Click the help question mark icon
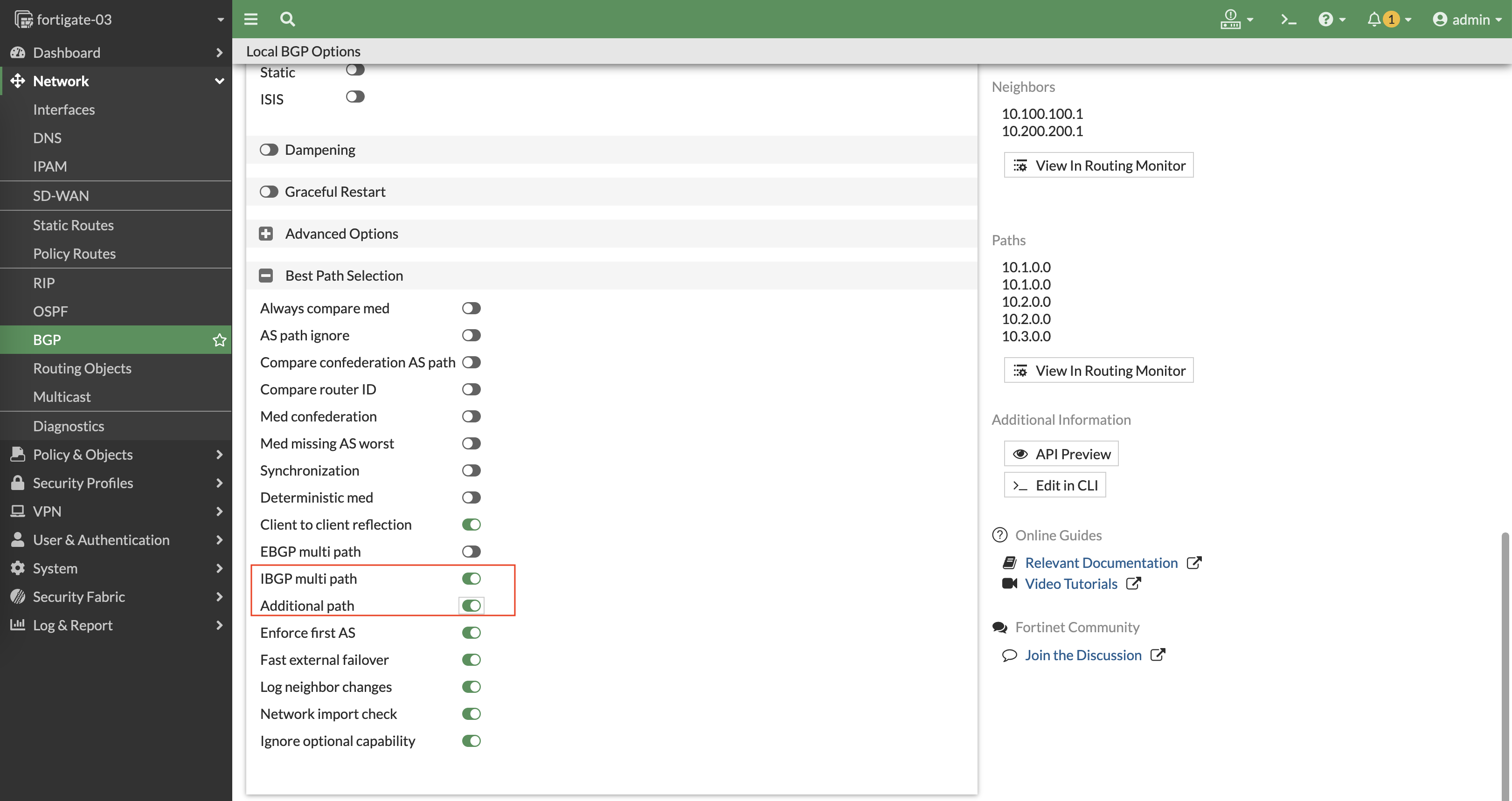 (x=1325, y=20)
